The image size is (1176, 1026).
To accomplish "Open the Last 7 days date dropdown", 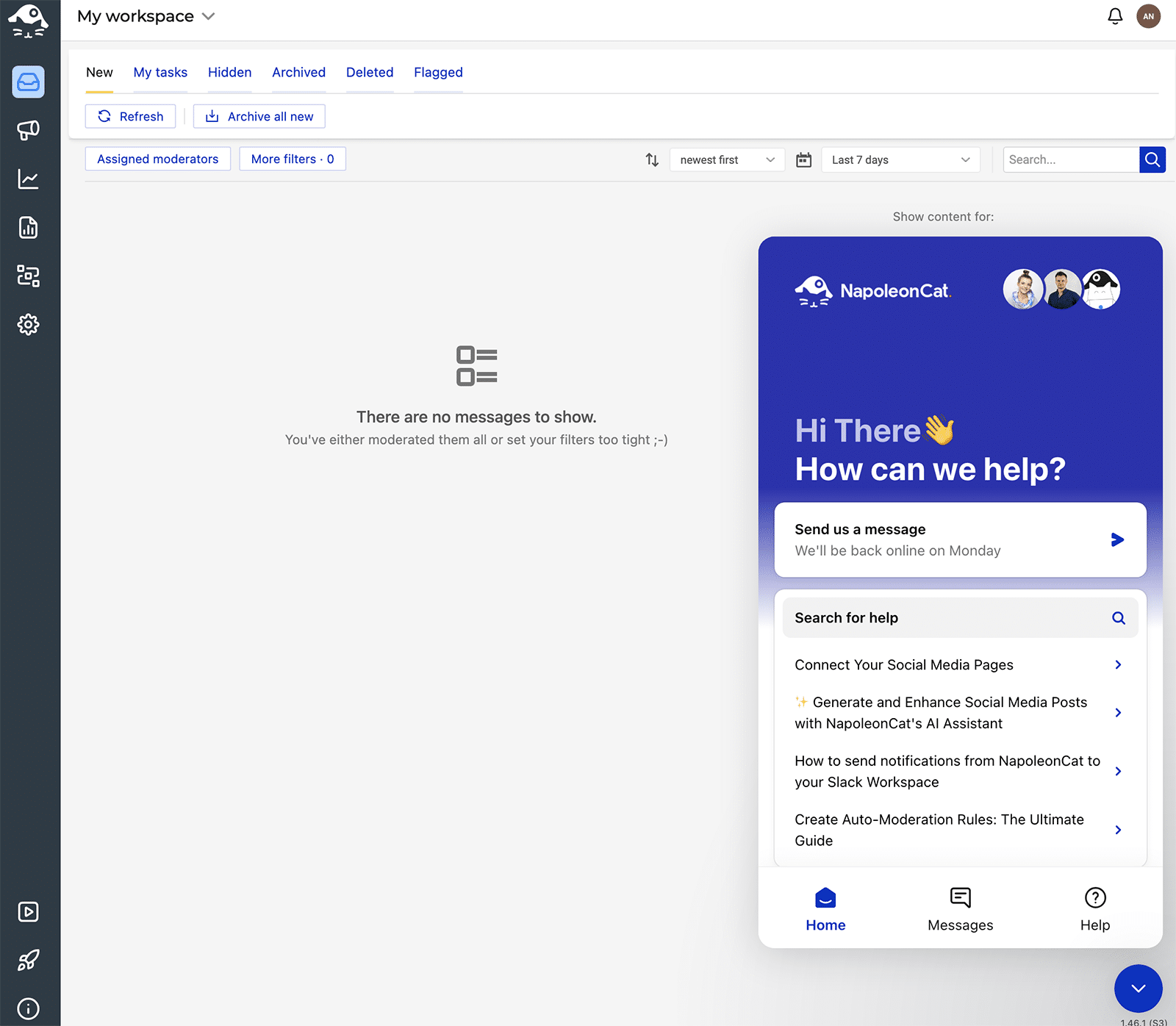I will [900, 159].
